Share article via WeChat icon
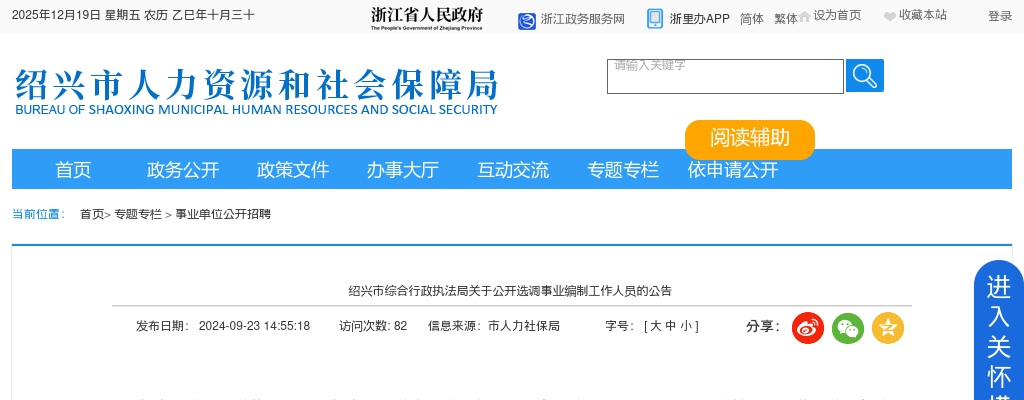The image size is (1024, 400). [x=848, y=328]
